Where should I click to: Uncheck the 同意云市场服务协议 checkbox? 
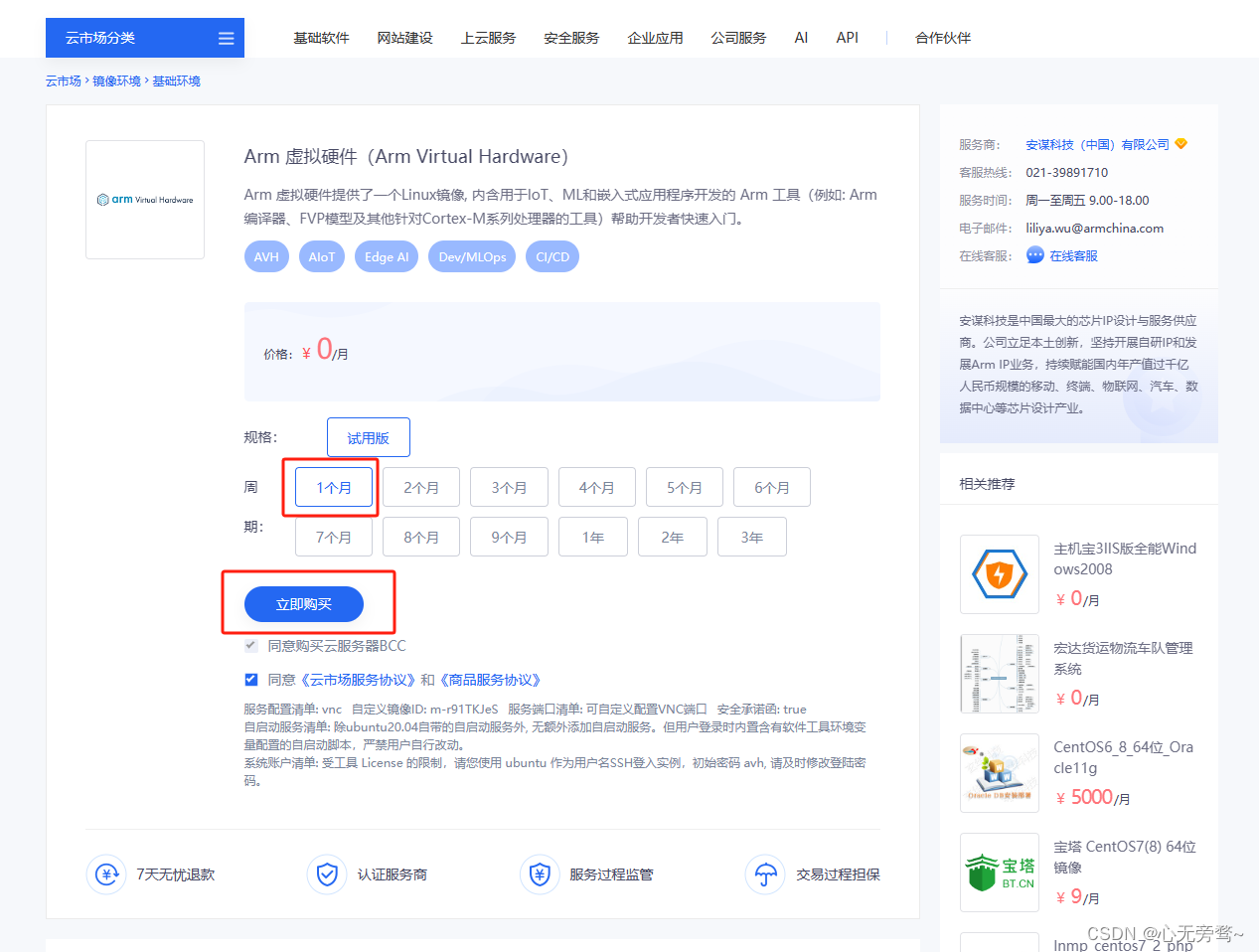[x=250, y=680]
